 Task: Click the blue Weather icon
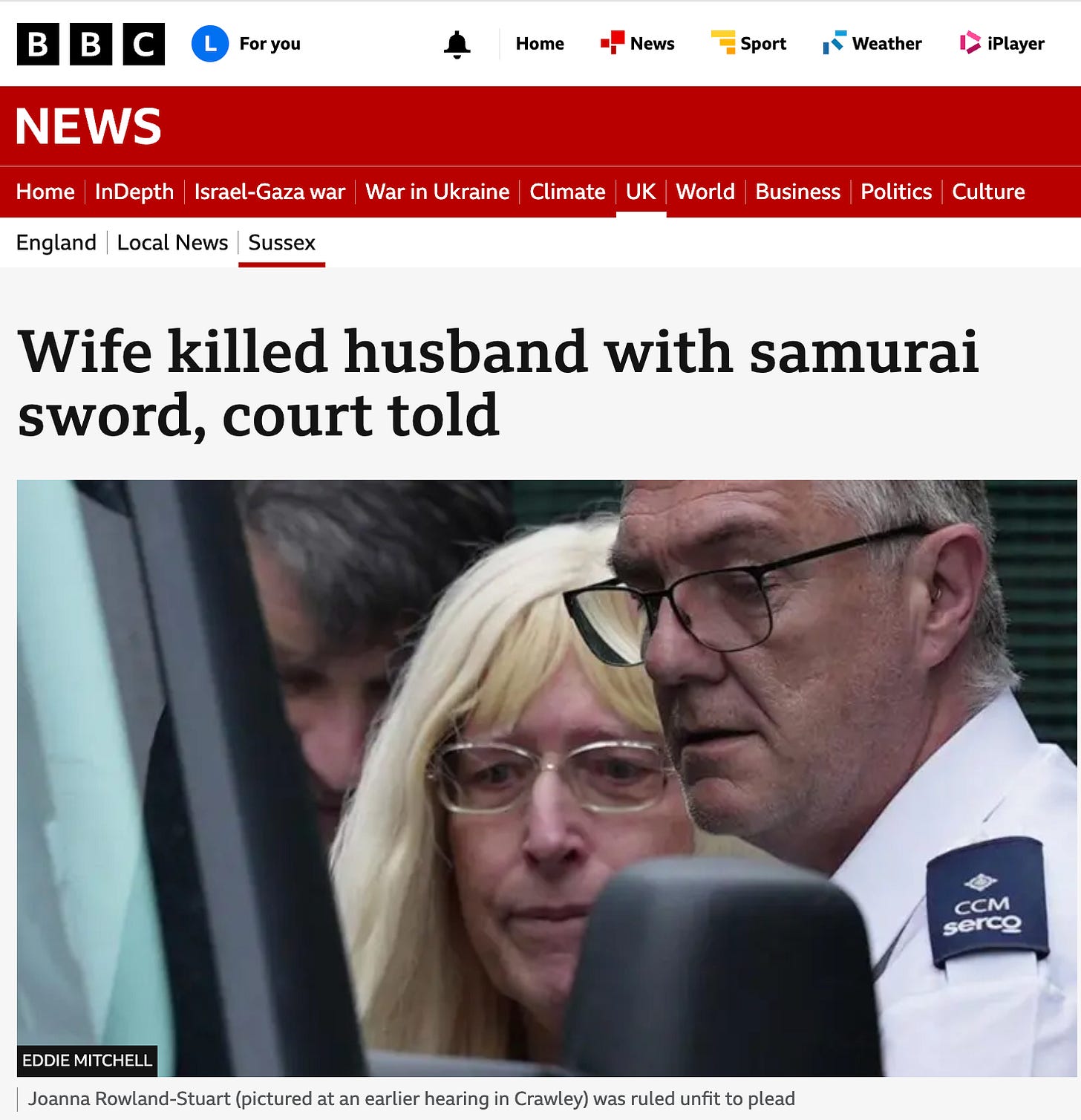[x=835, y=42]
